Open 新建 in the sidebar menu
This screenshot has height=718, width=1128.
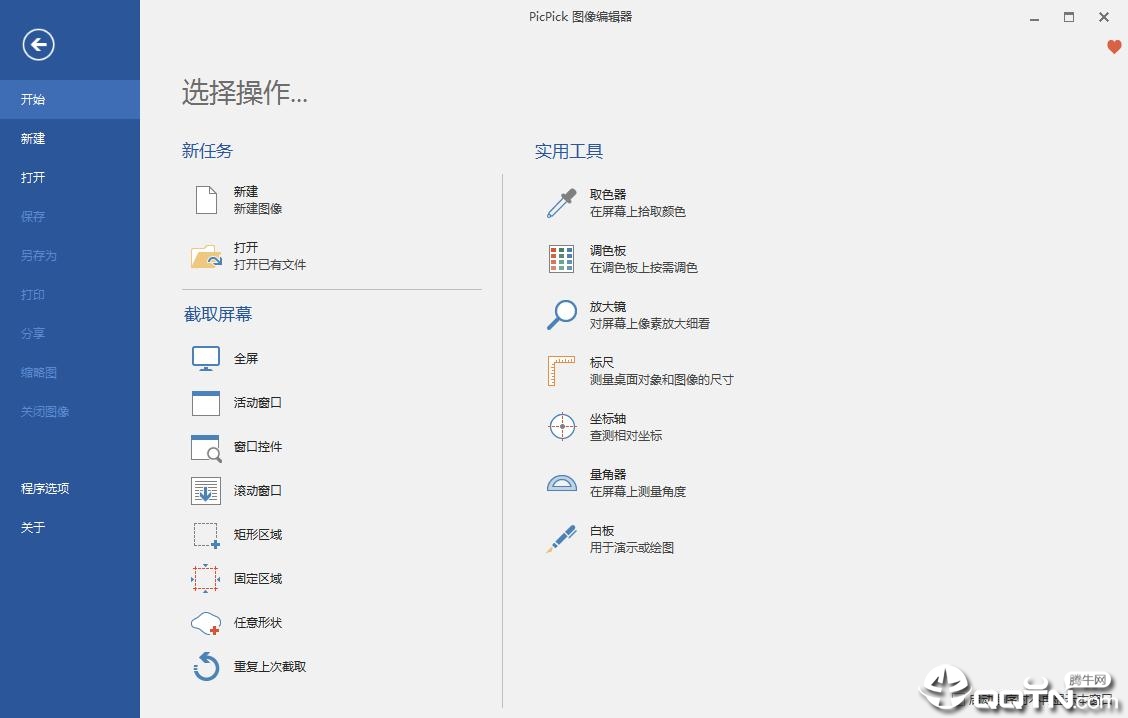coord(33,138)
